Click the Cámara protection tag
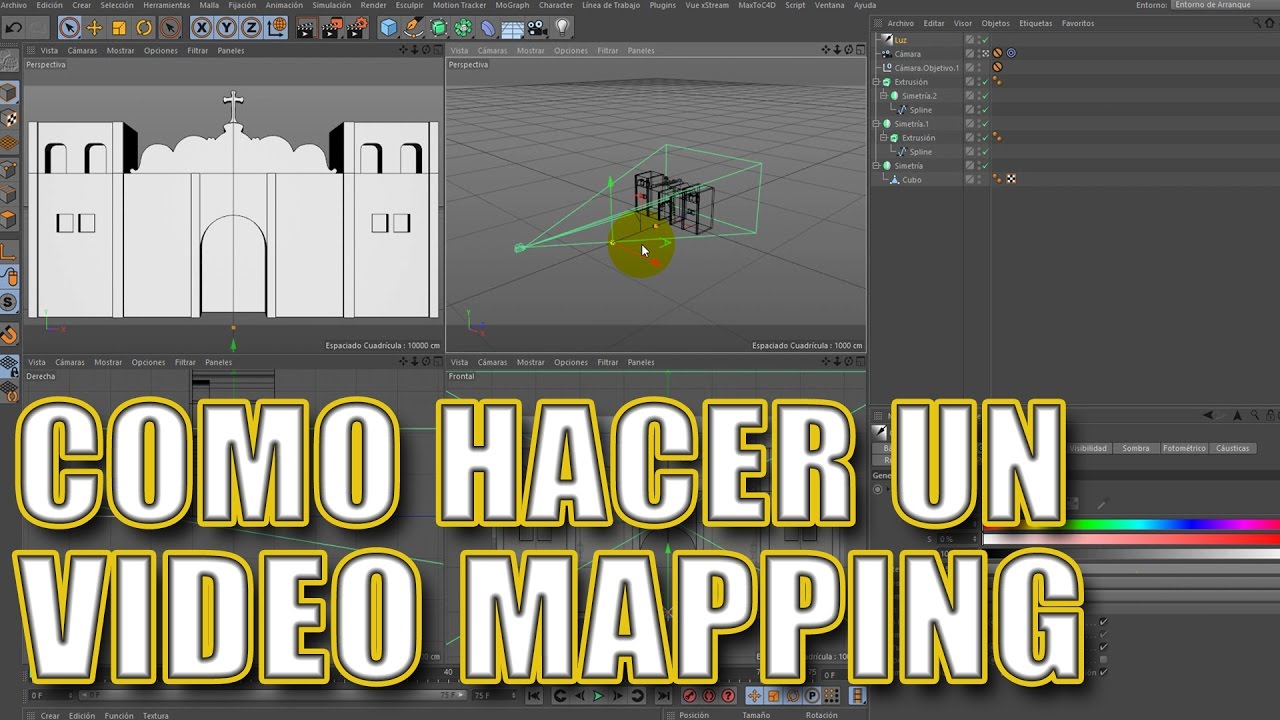The width and height of the screenshot is (1280, 720). [997, 54]
